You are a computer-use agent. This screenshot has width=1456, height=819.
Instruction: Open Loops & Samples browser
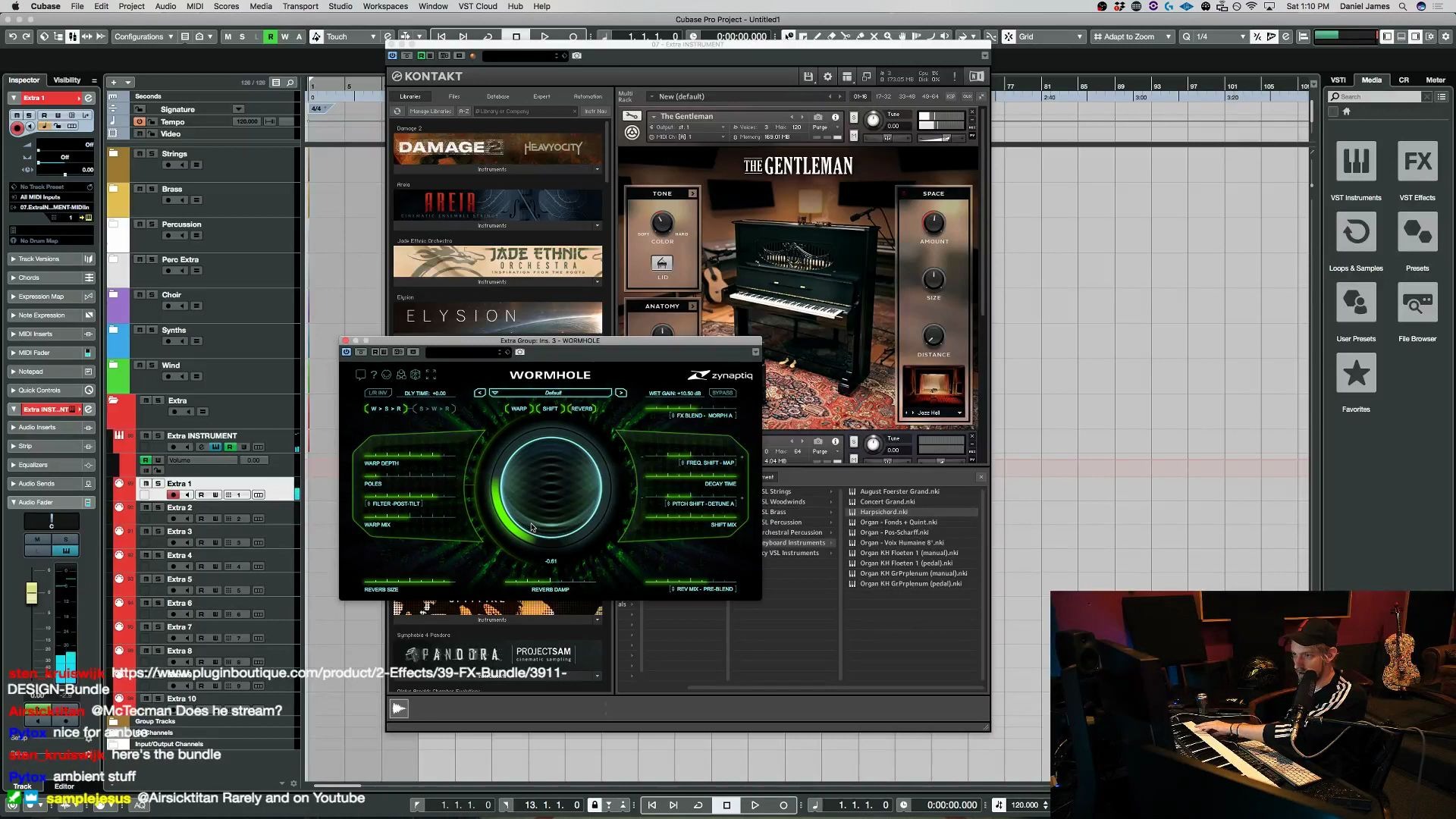[1355, 233]
